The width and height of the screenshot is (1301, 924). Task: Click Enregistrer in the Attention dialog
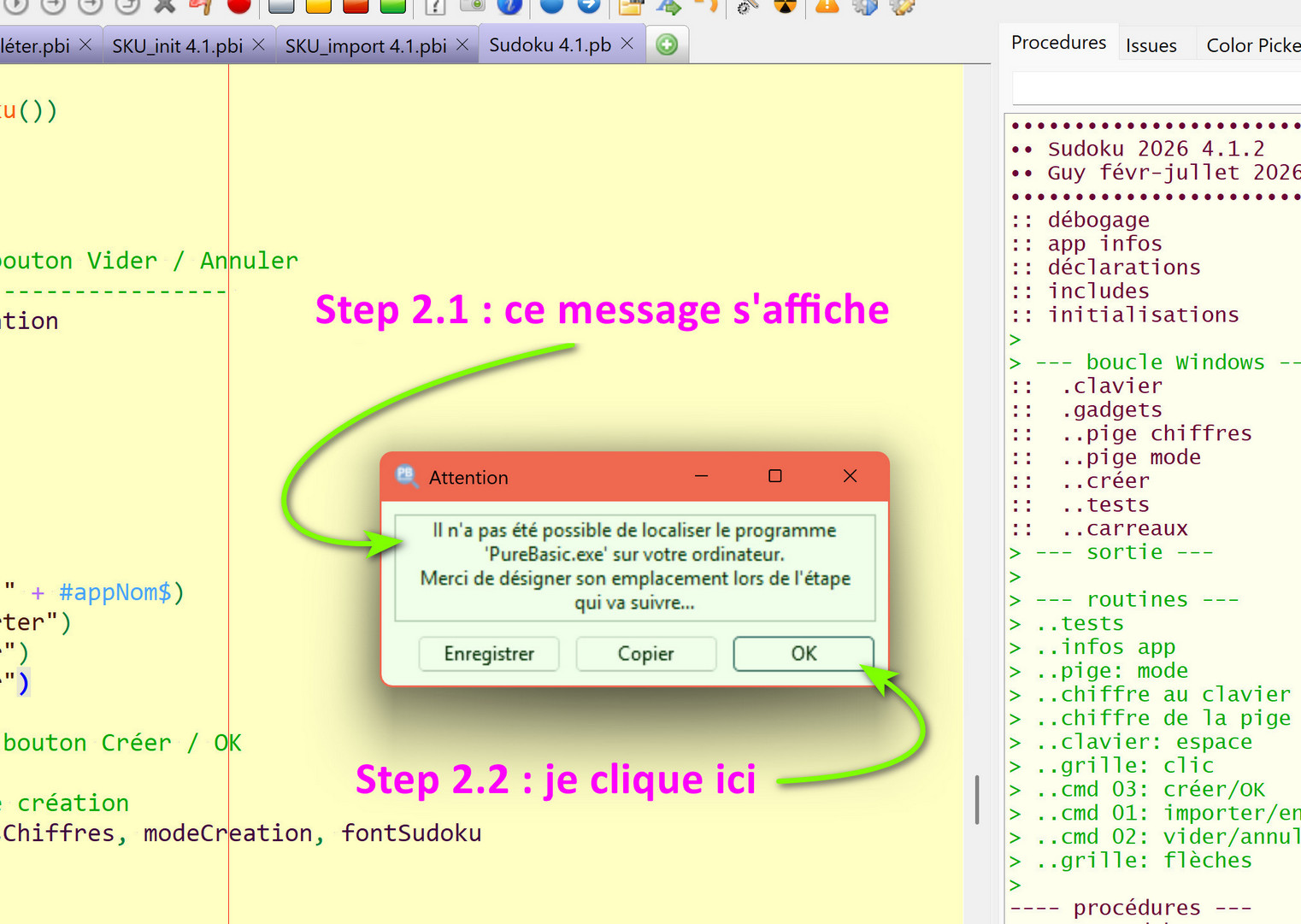(489, 654)
